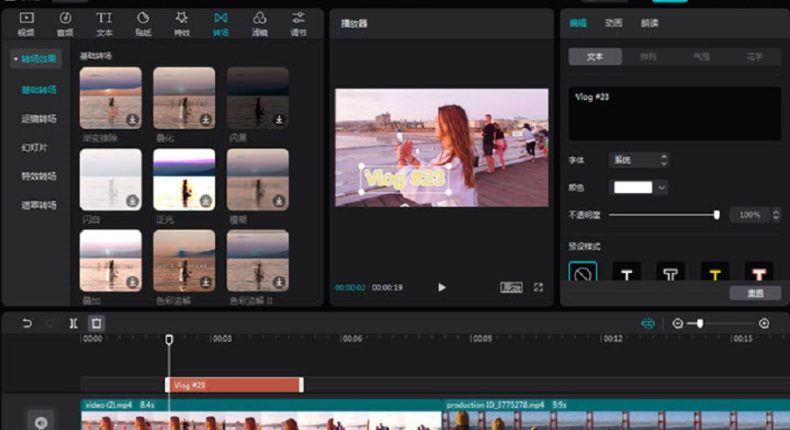
Task: Click the white text color swatch
Action: 633,188
